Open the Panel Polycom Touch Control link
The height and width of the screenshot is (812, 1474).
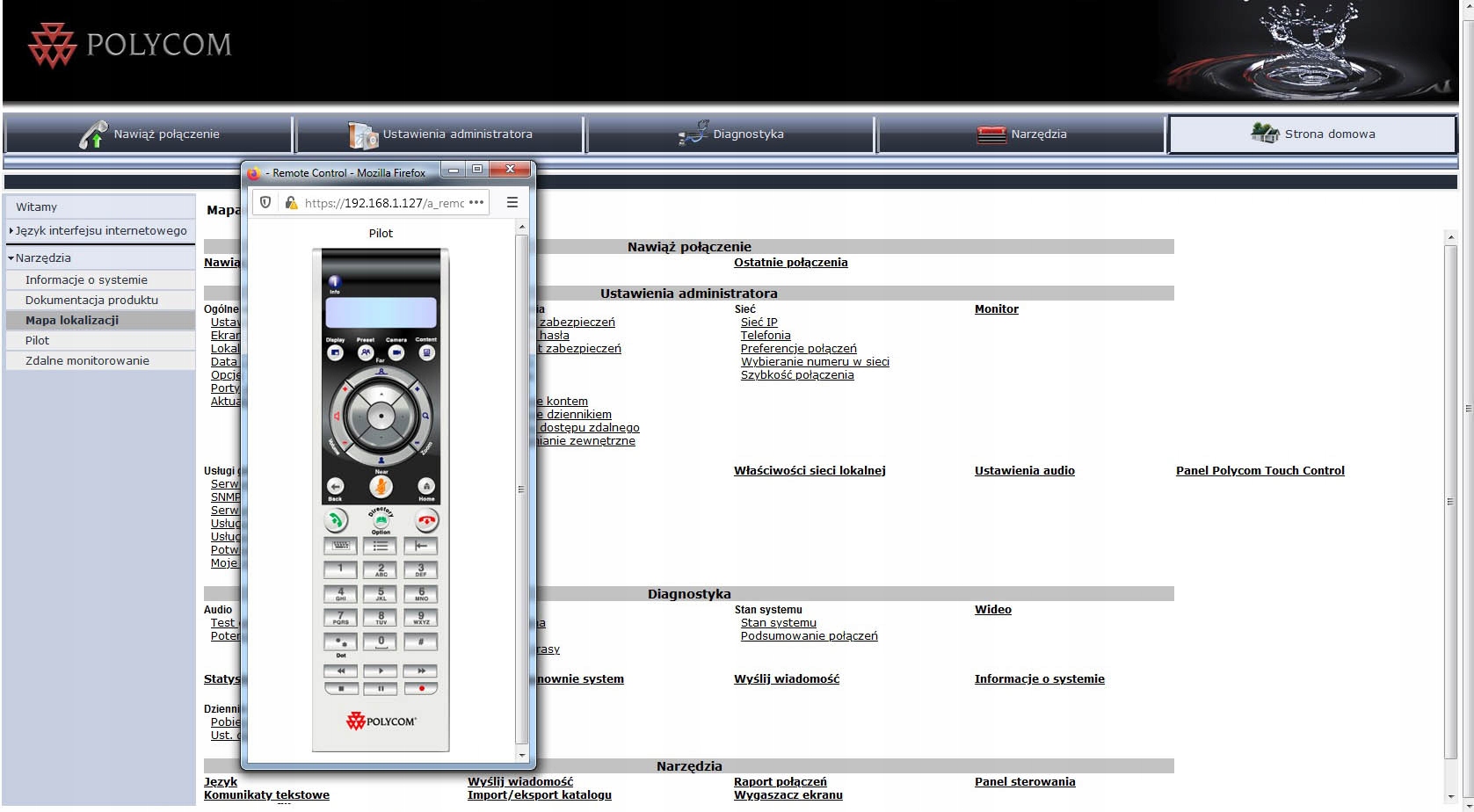point(1260,470)
